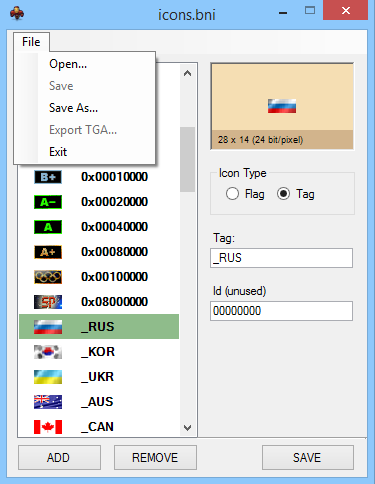Screen dimensions: 375x484
Task: Select the _AUS list entry
Action: pyautogui.click(x=99, y=402)
